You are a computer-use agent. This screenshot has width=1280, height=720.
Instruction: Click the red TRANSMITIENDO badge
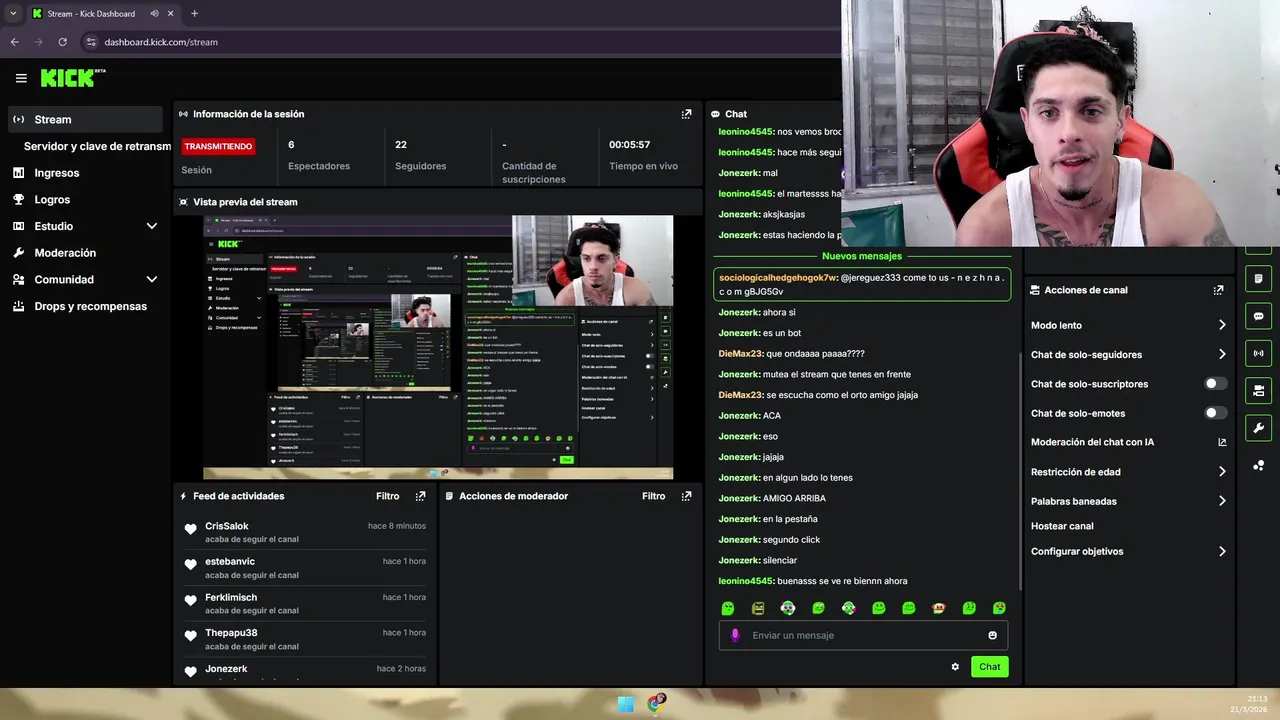[x=218, y=146]
